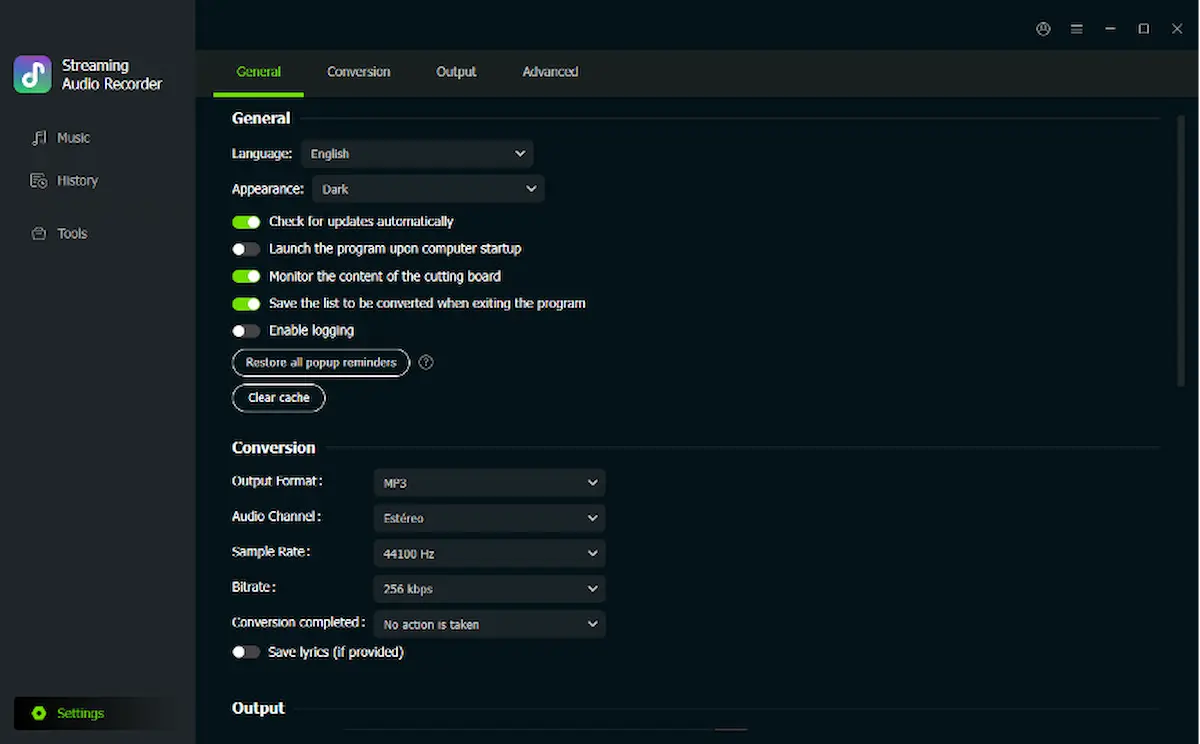This screenshot has width=1200, height=744.
Task: Turn on Enable logging switch
Action: point(246,331)
